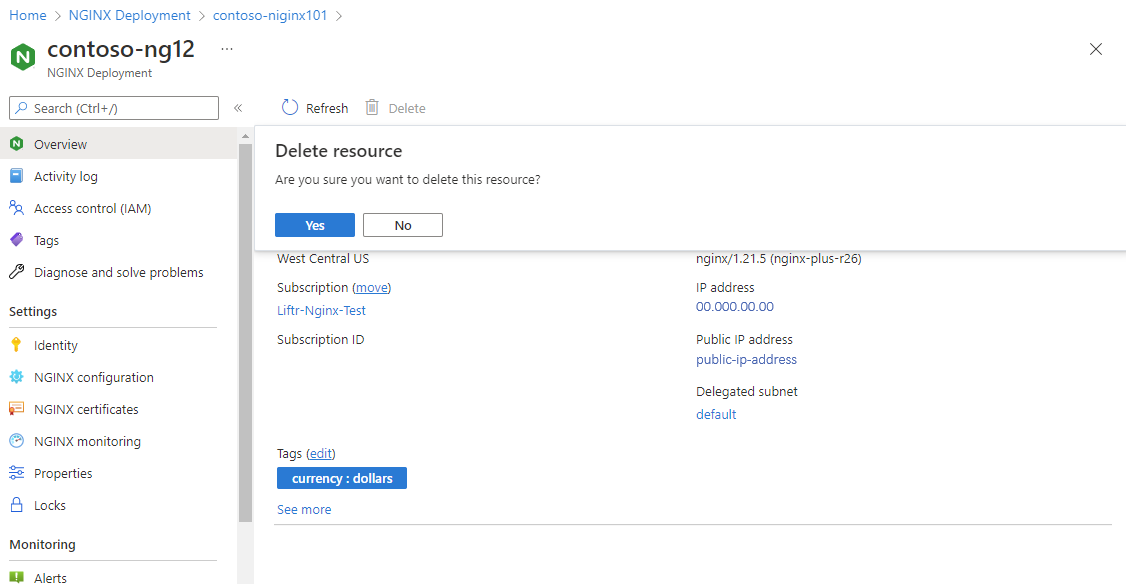
Task: Click the NGINX monitoring gauge icon
Action: [x=17, y=441]
